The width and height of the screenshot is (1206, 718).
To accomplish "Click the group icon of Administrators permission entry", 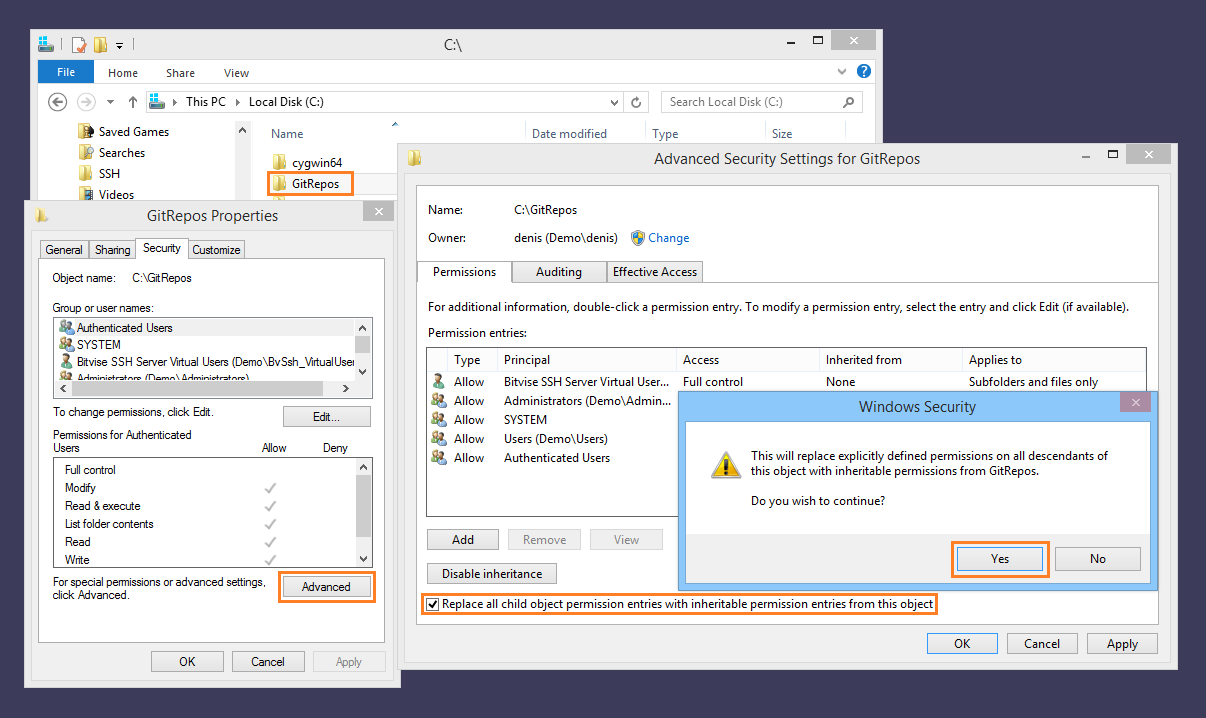I will [x=438, y=400].
